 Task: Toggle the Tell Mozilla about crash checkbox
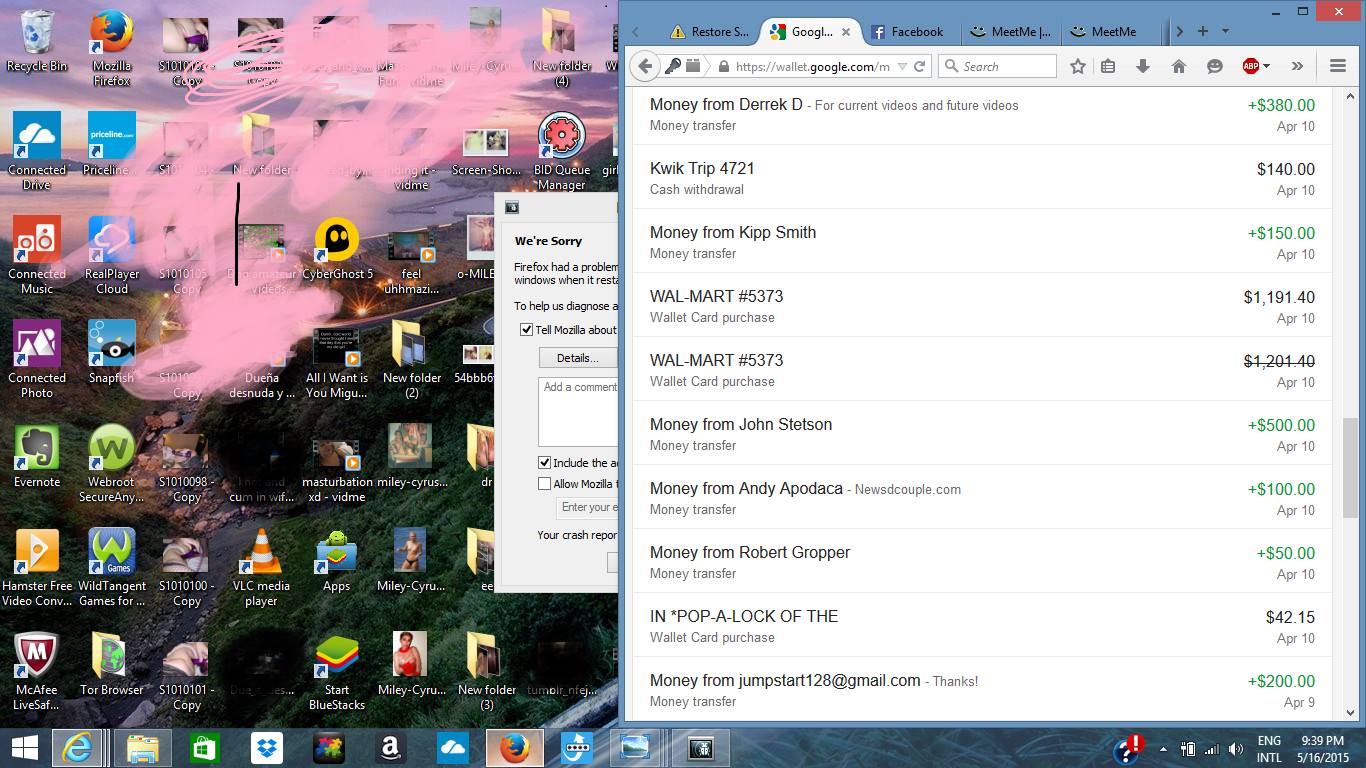[x=527, y=330]
